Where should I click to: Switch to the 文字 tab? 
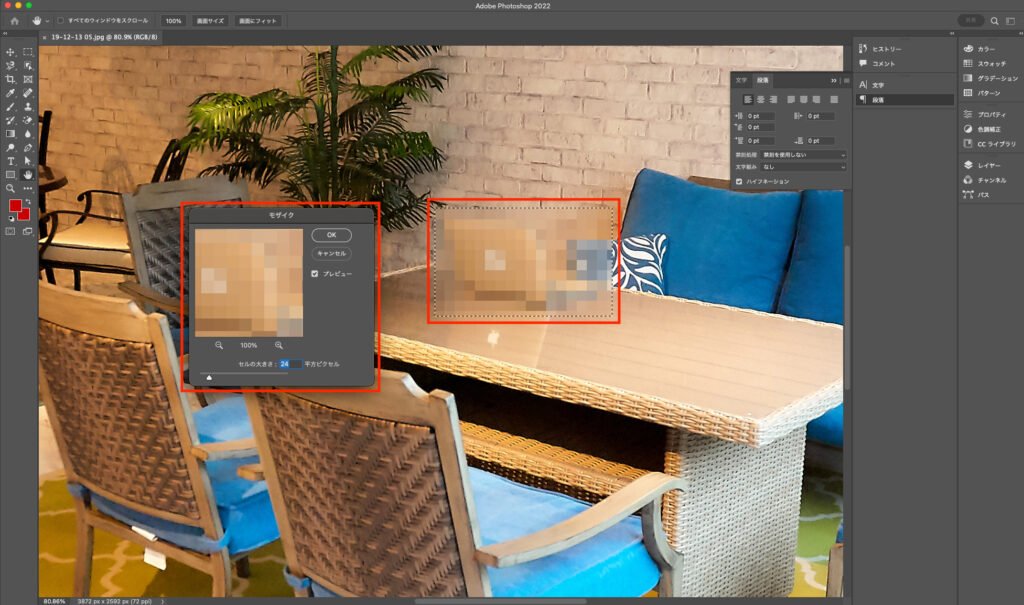point(740,80)
